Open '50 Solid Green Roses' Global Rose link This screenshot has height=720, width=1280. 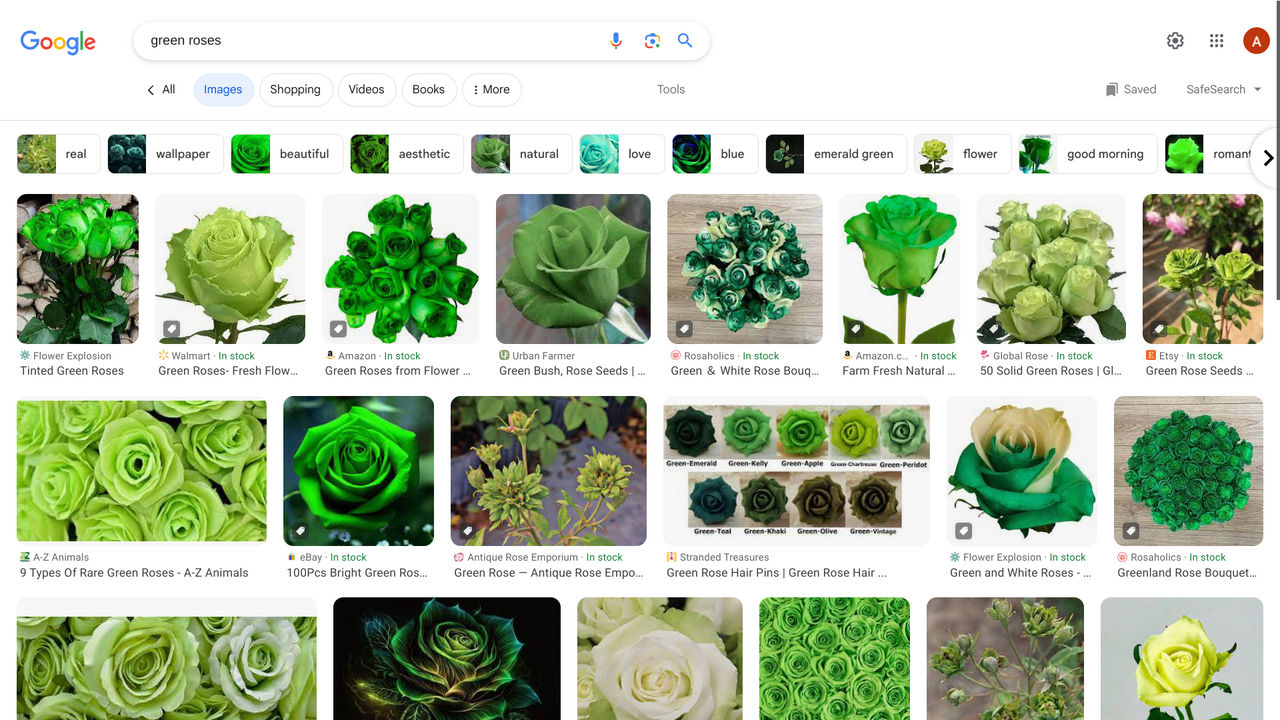click(1051, 371)
